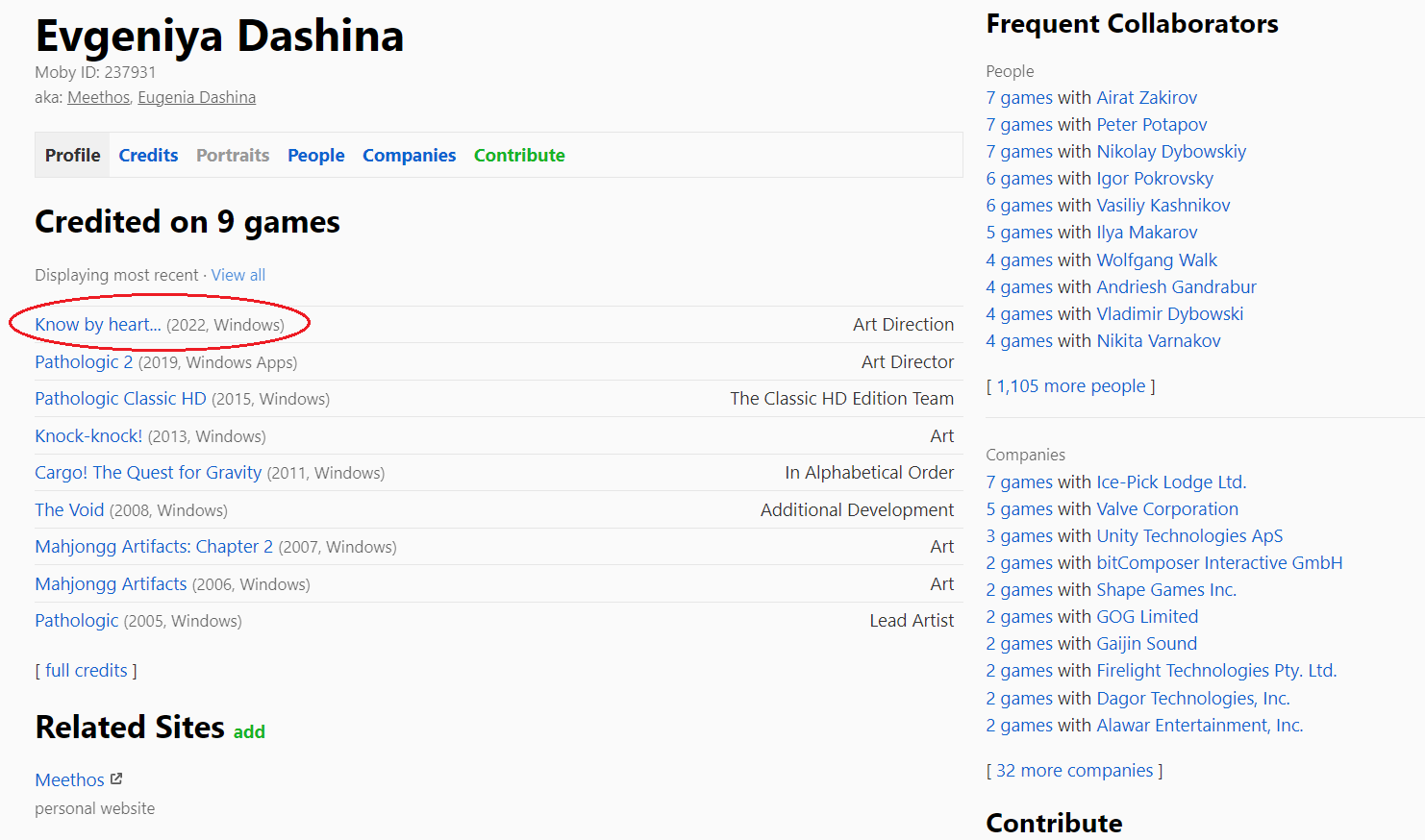Visit Cargo! The Quest for Gravity
The height and width of the screenshot is (840, 1425).
148,473
